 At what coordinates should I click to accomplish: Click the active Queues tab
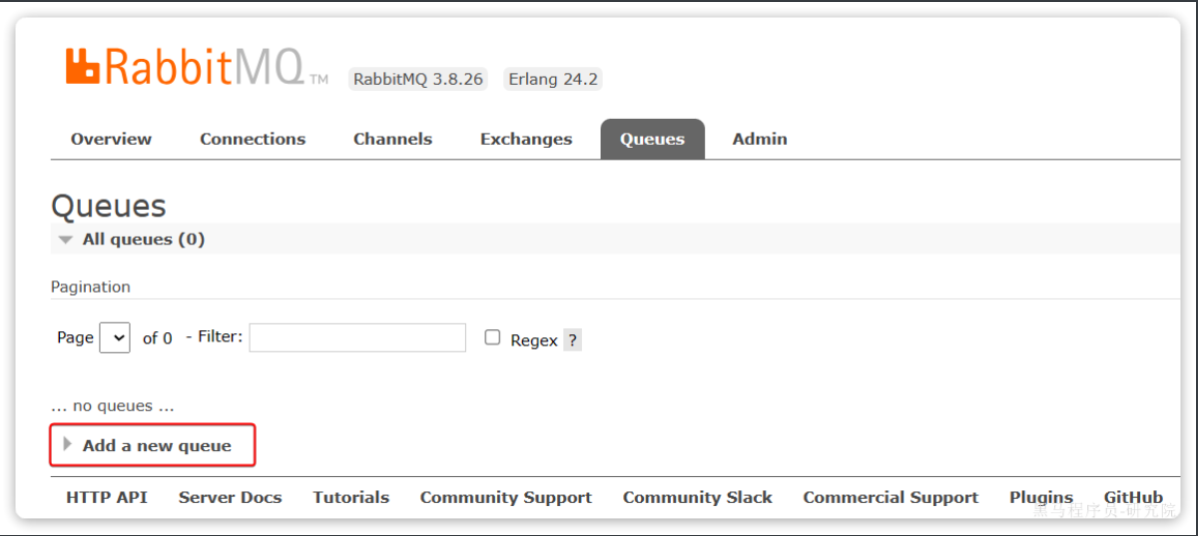[652, 139]
